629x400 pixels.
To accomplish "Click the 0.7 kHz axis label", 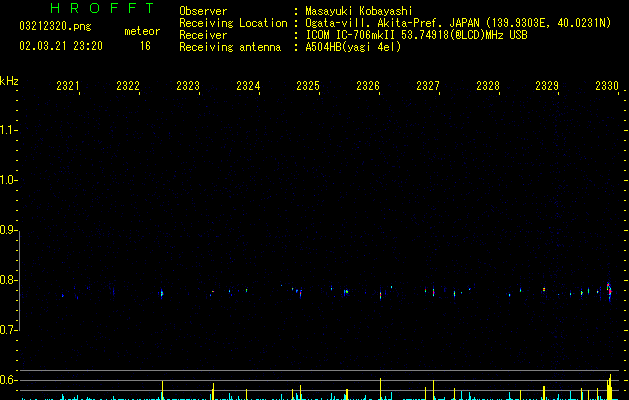I will (x=8, y=330).
